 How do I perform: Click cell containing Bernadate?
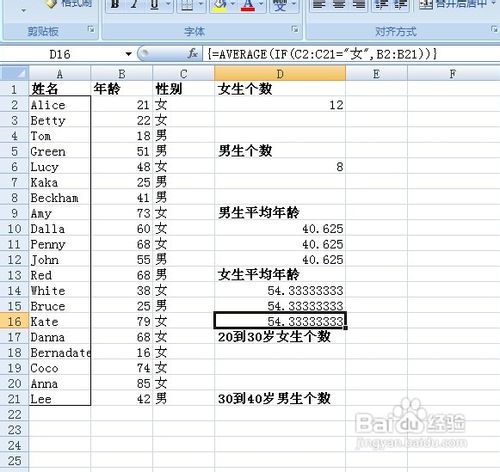pyautogui.click(x=60, y=352)
